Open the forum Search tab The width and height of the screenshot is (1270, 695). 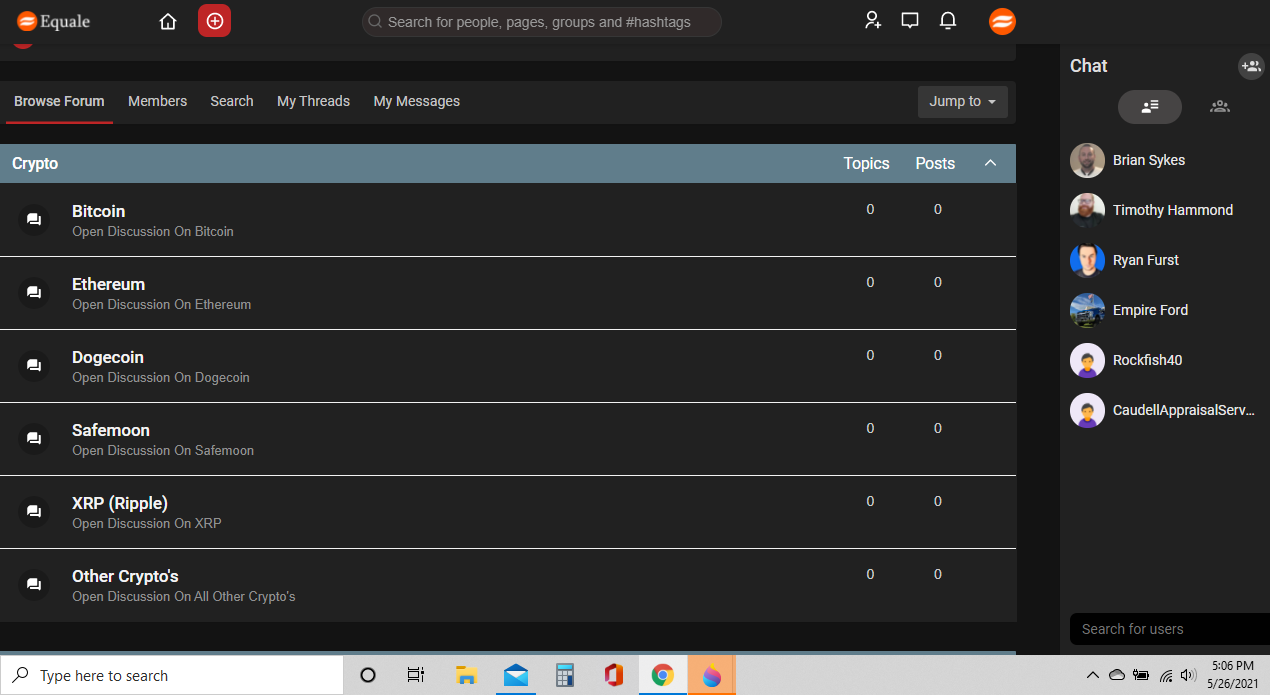232,101
